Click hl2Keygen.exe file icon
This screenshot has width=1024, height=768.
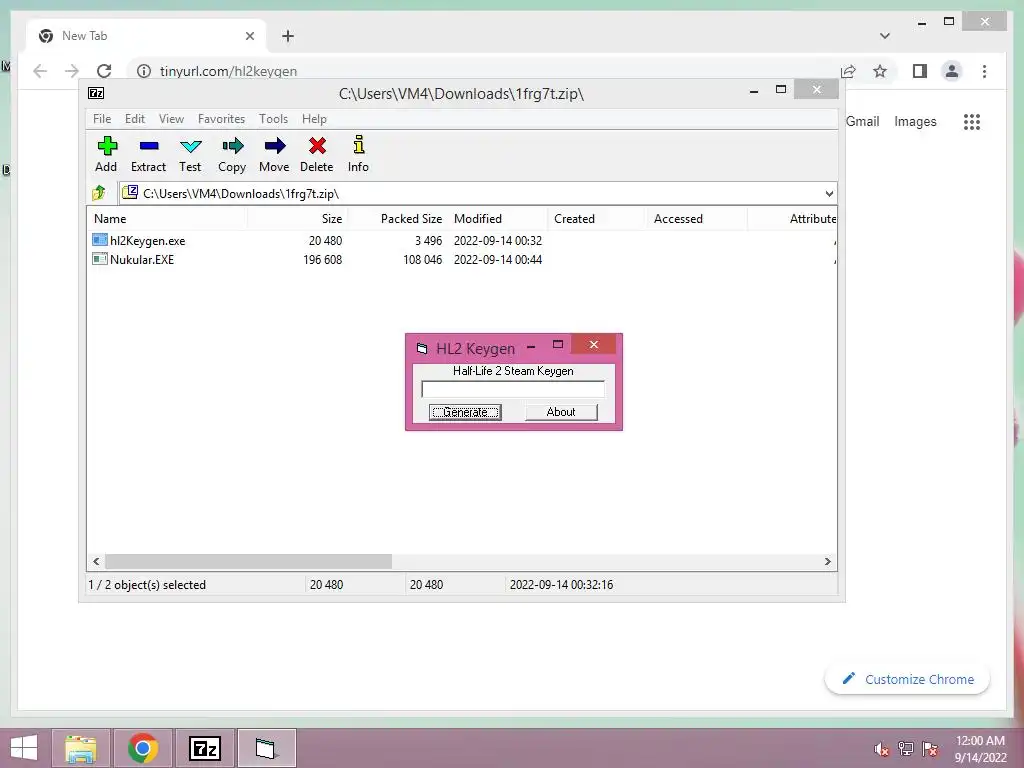[99, 240]
